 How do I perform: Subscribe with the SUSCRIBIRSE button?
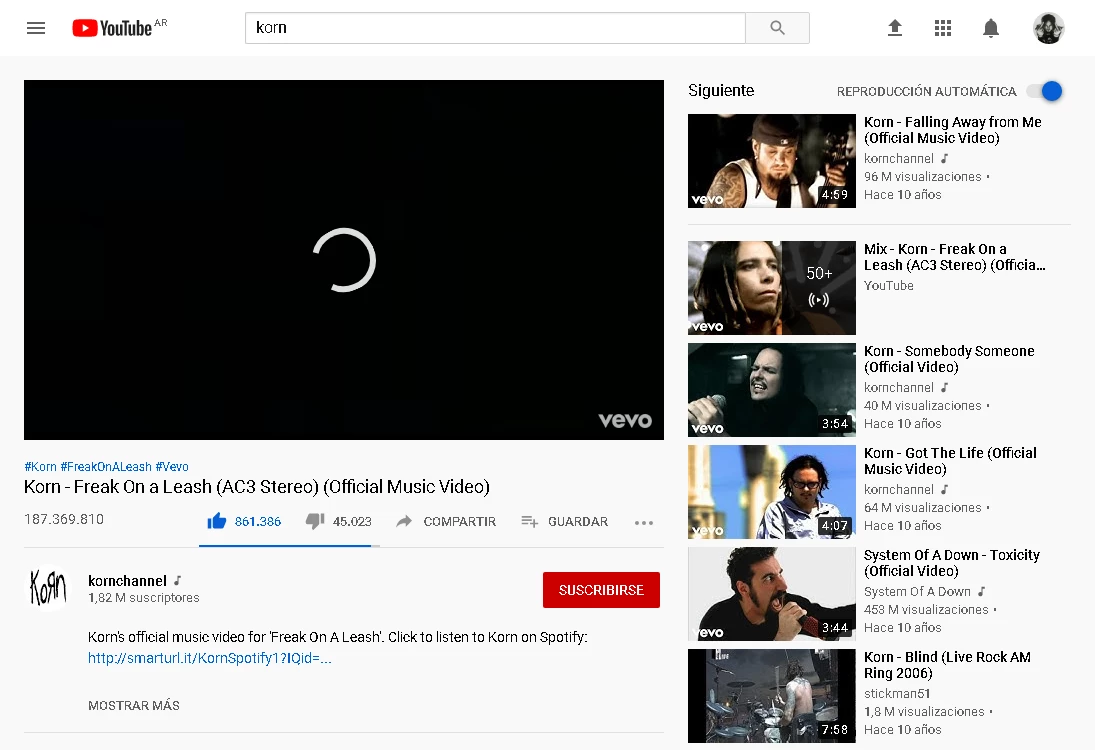coord(601,590)
